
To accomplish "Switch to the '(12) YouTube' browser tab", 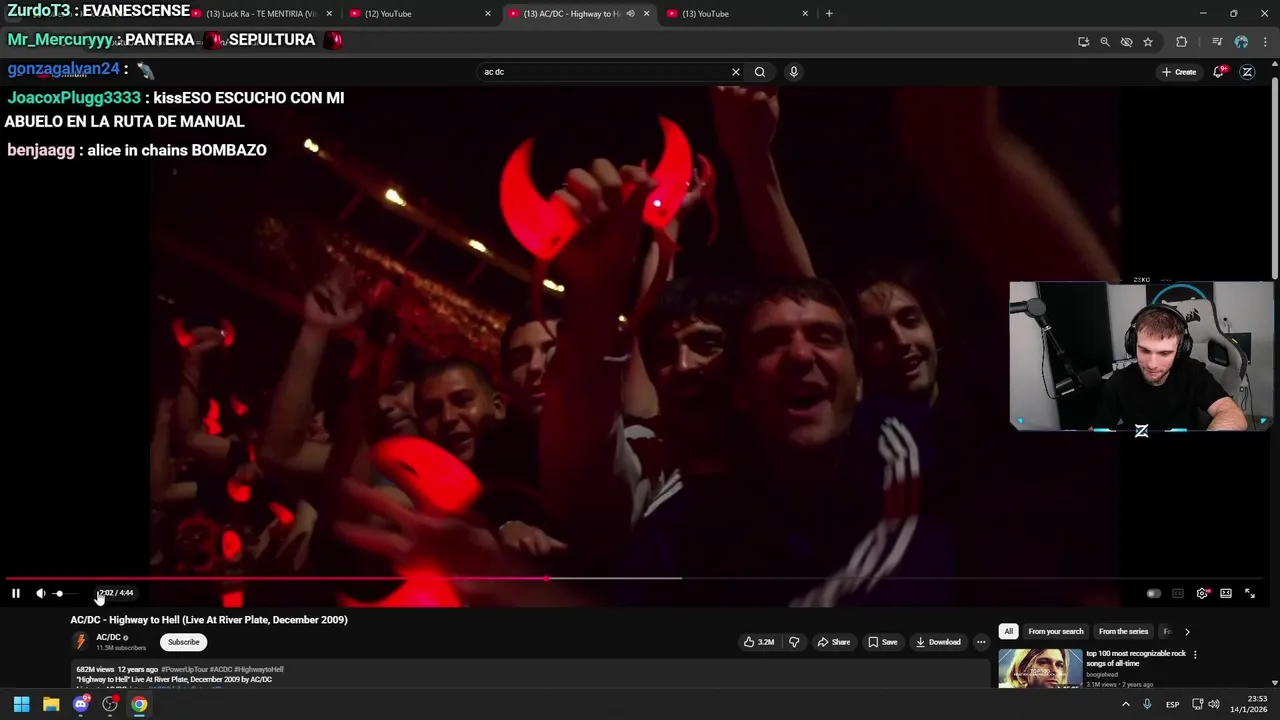I will coord(418,14).
